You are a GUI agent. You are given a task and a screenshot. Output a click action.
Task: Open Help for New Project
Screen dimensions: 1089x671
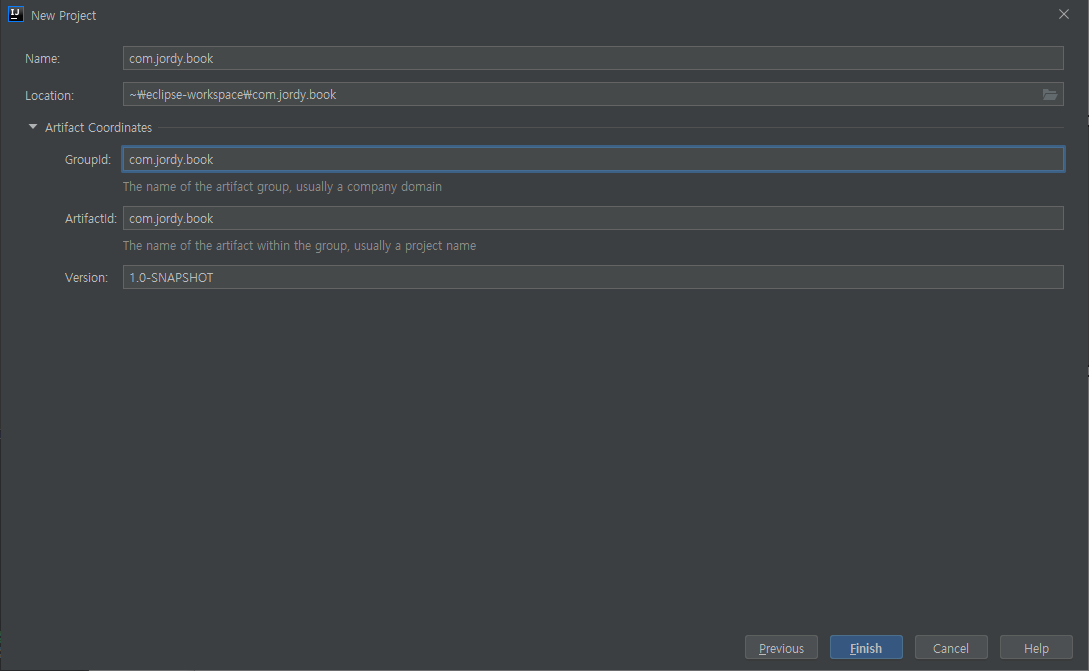1036,647
